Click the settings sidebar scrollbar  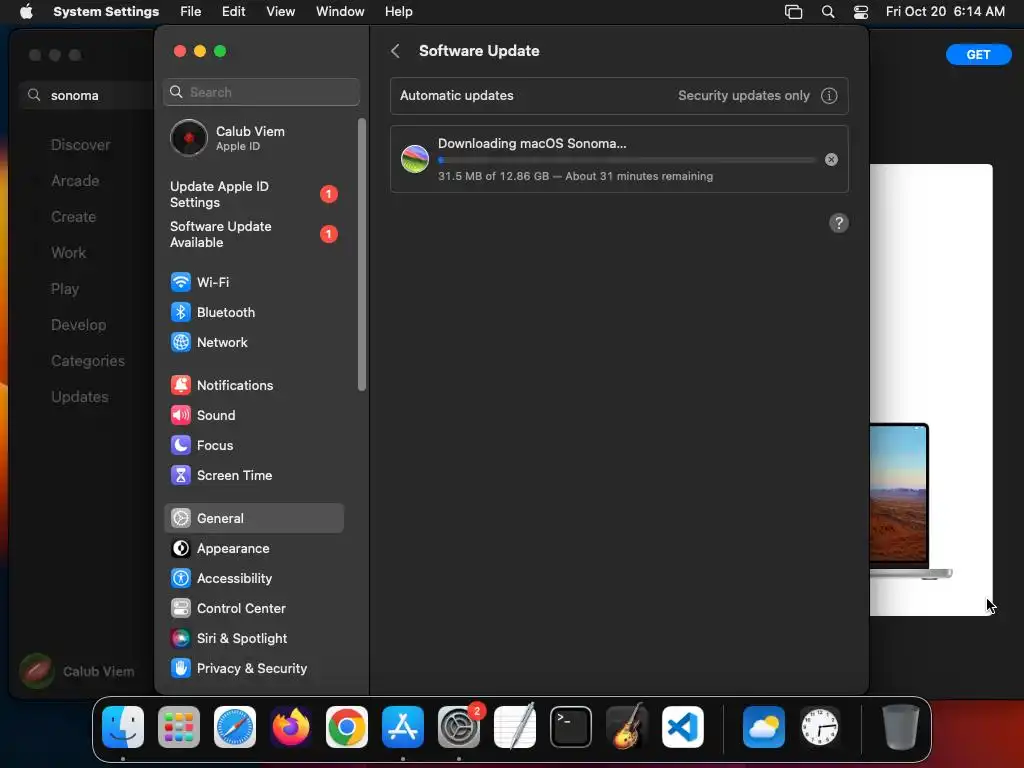point(362,255)
